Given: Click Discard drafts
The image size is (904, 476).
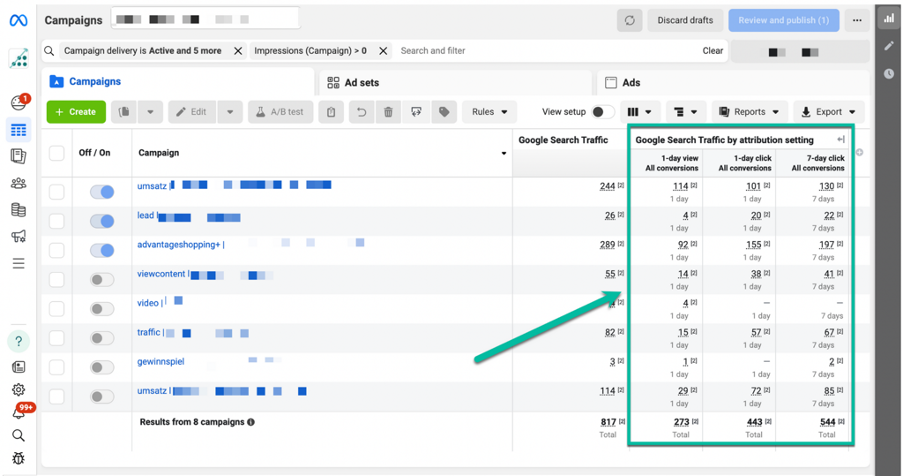Looking at the screenshot, I should pos(685,20).
